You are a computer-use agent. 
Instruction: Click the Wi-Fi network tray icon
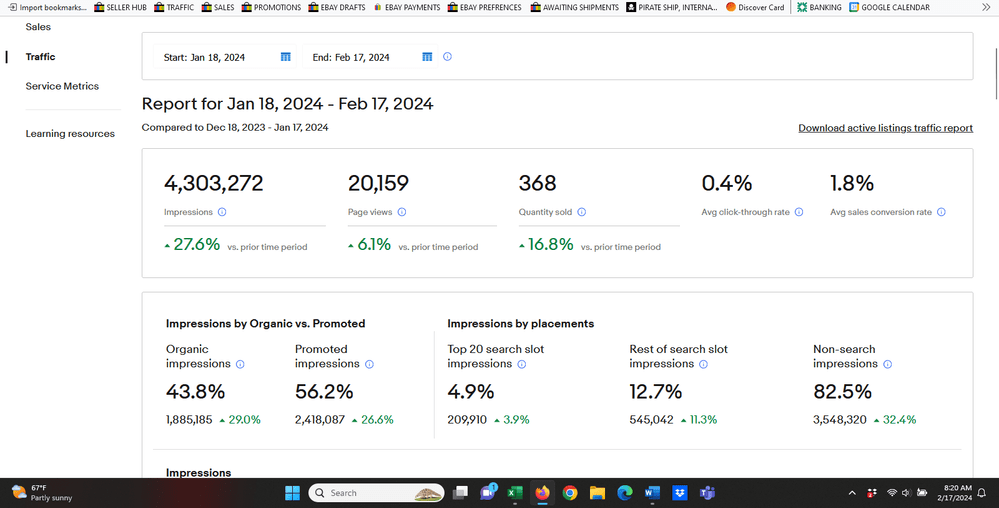coord(892,493)
